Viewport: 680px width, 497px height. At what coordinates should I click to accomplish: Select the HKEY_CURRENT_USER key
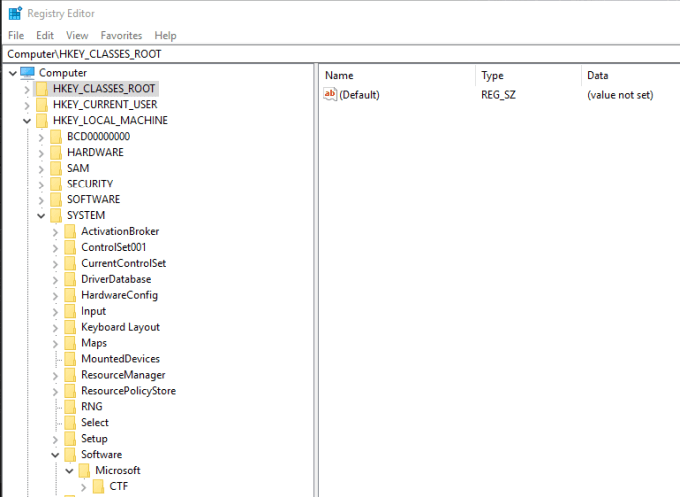coord(105,105)
